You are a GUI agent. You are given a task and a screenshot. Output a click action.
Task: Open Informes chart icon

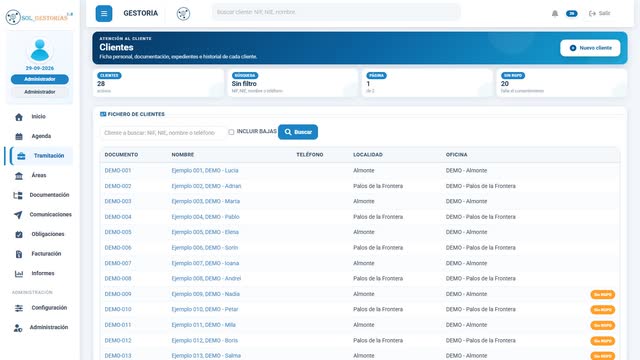coord(19,273)
